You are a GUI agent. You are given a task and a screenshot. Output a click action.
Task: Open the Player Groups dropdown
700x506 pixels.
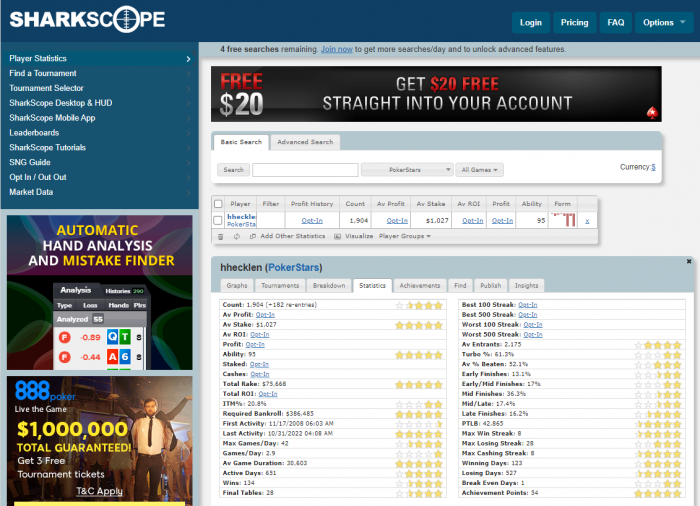click(x=404, y=236)
